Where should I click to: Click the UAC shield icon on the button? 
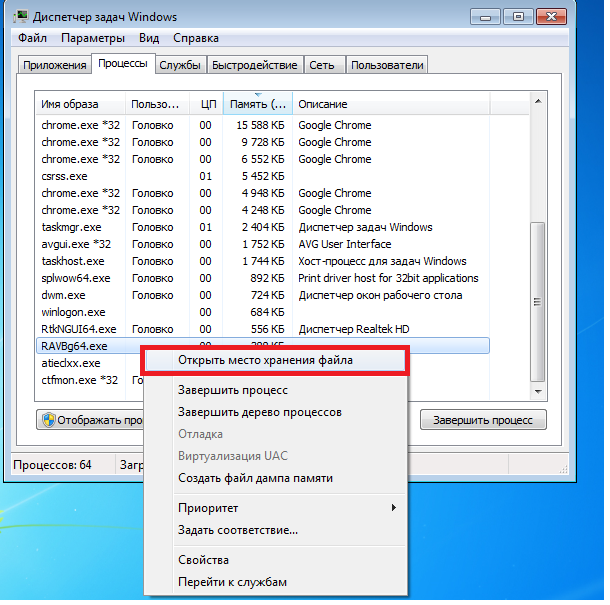point(47,420)
